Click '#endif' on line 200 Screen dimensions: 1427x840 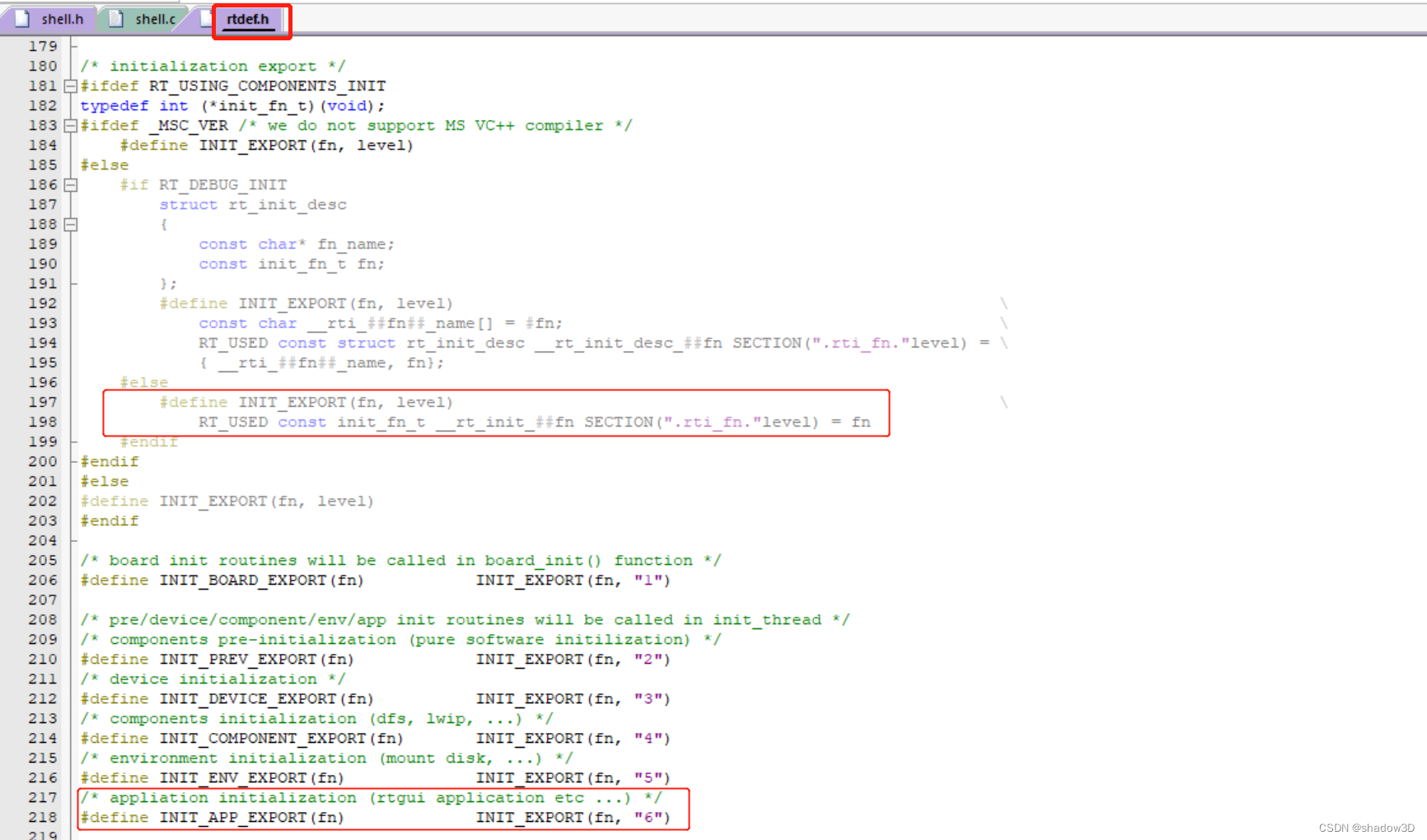[x=110, y=461]
